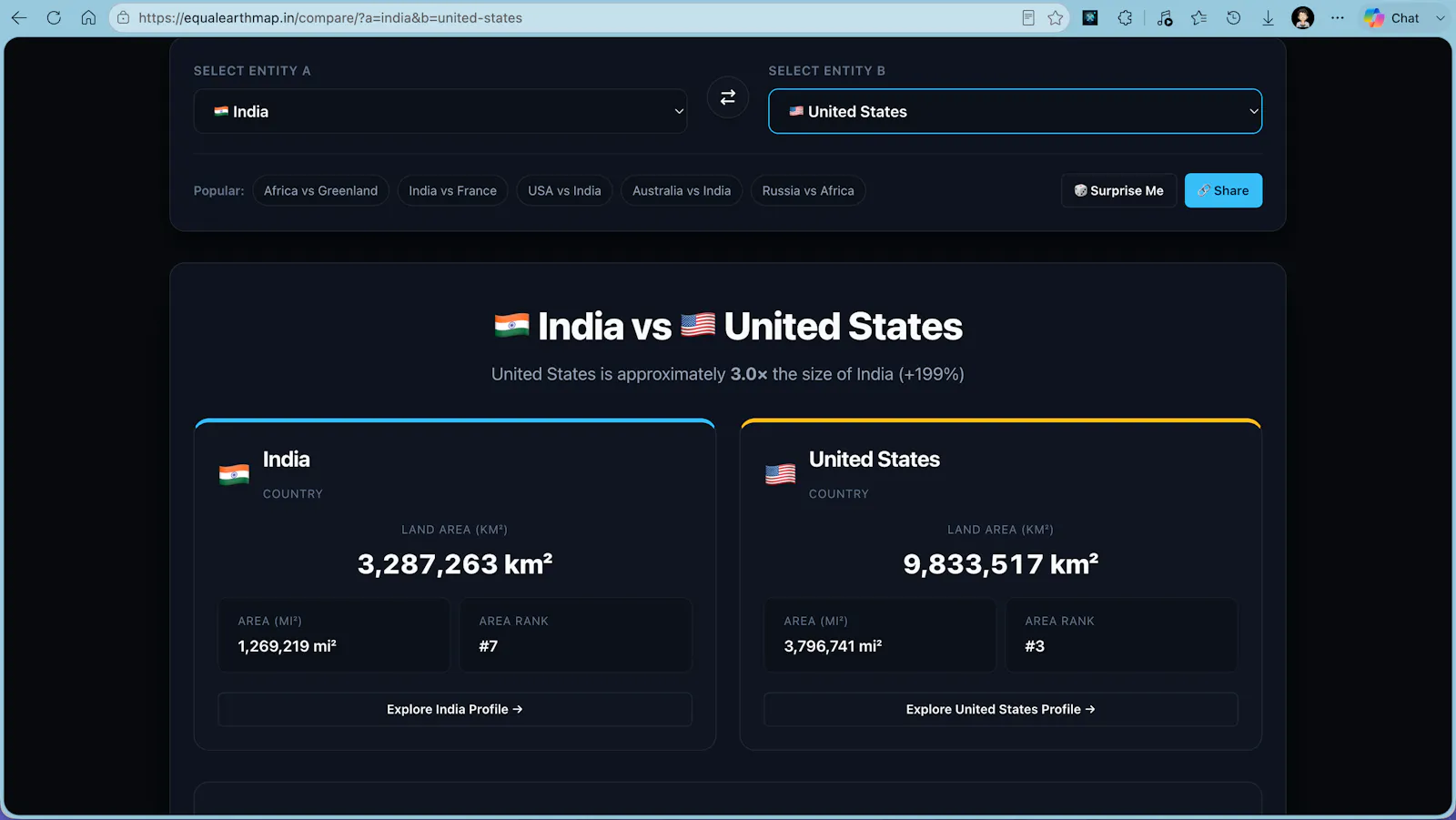This screenshot has width=1456, height=820.
Task: Click the "Popular:" label
Action: coord(219,190)
